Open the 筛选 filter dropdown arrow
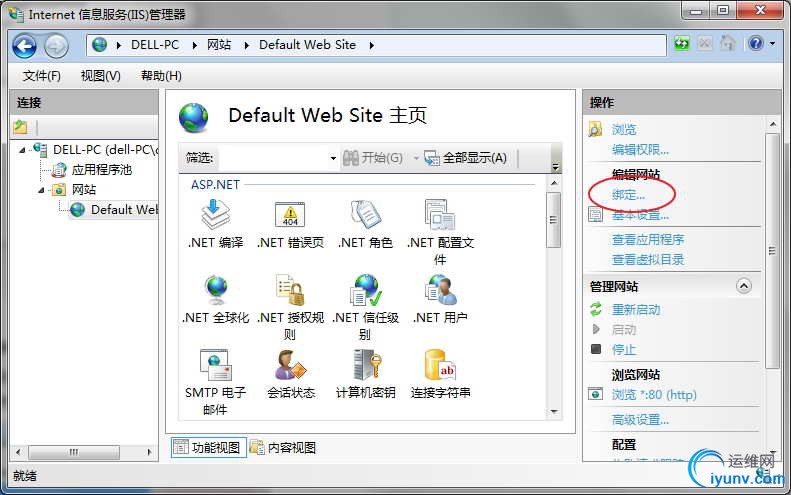Viewport: 791px width, 495px height. click(x=333, y=158)
